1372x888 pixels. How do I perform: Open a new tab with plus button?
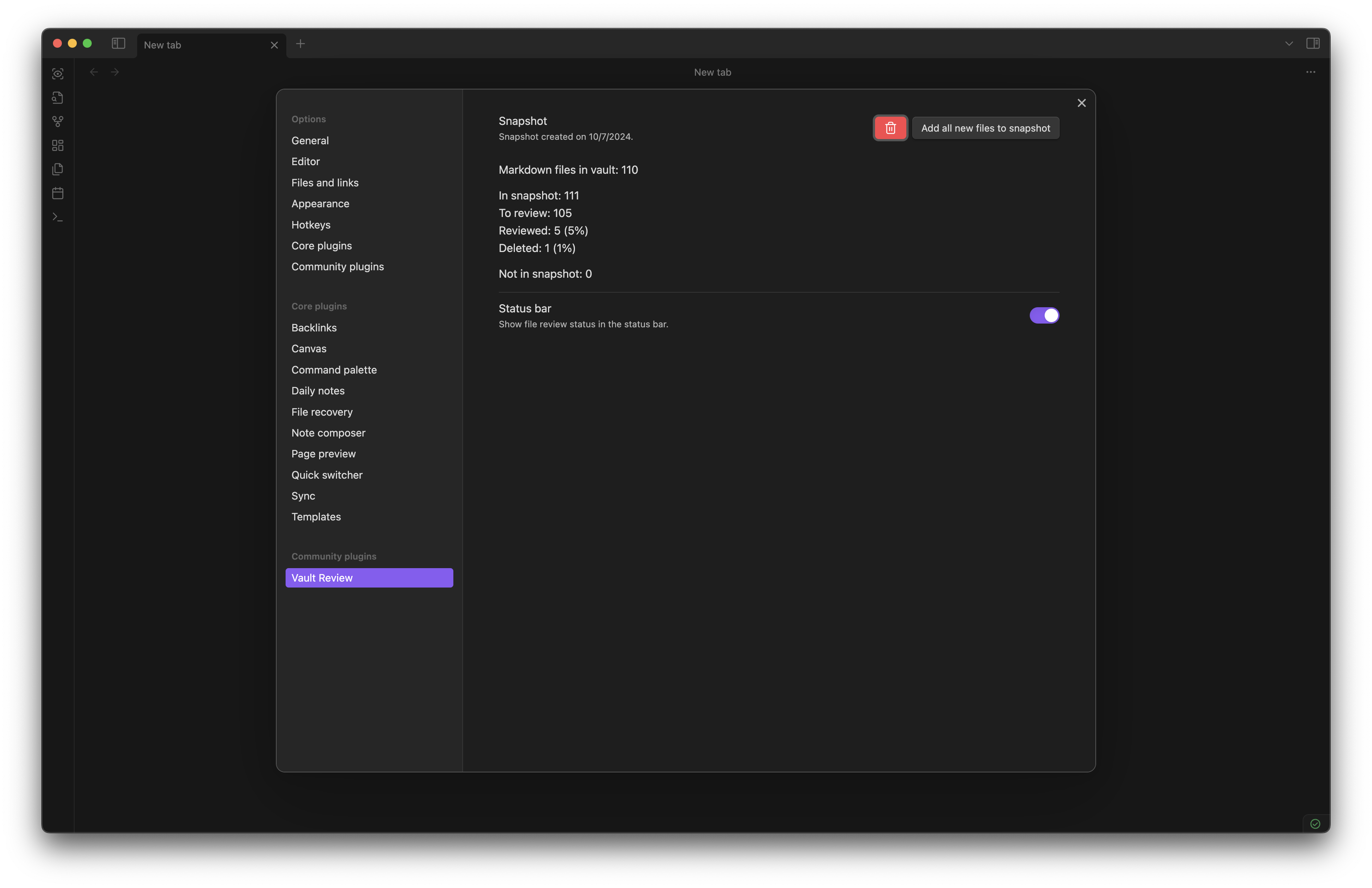(x=300, y=44)
